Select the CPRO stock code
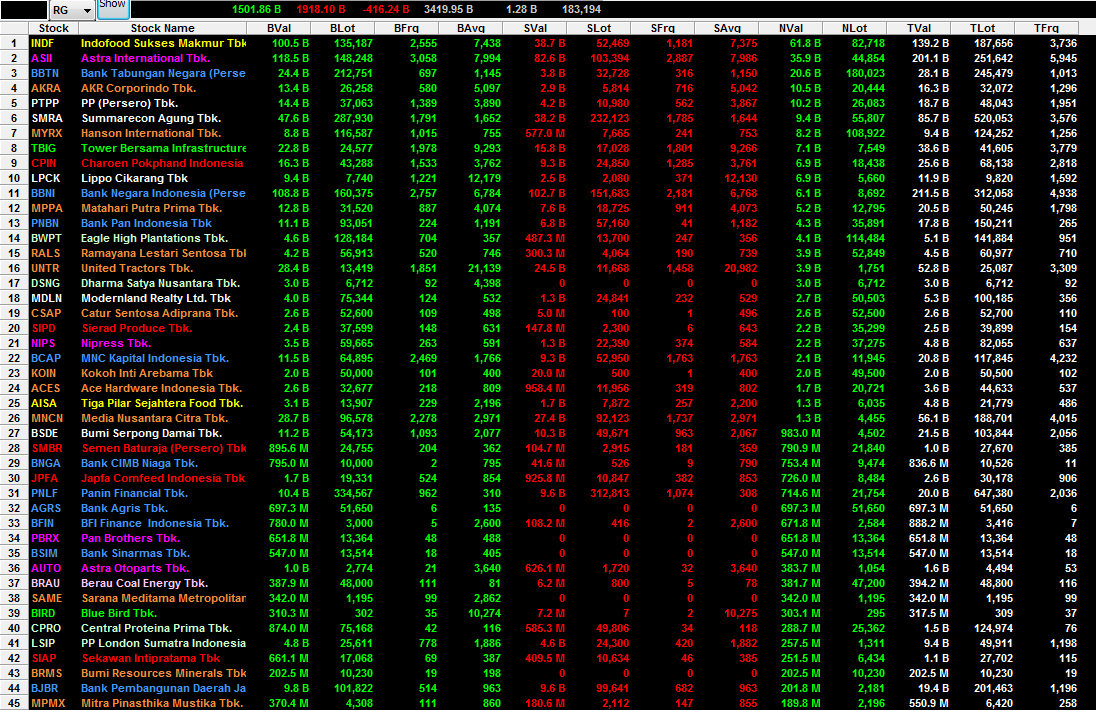 coord(46,629)
